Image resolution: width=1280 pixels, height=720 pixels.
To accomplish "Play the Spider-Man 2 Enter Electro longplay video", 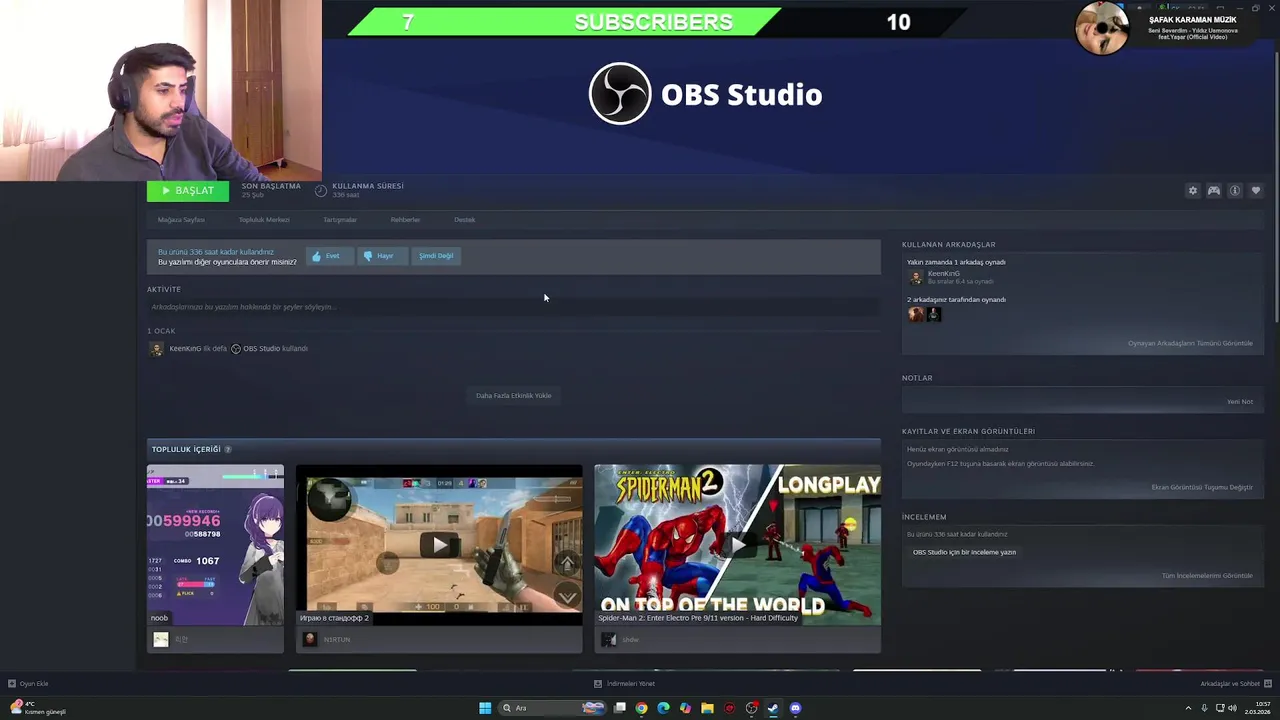I will [x=737, y=545].
